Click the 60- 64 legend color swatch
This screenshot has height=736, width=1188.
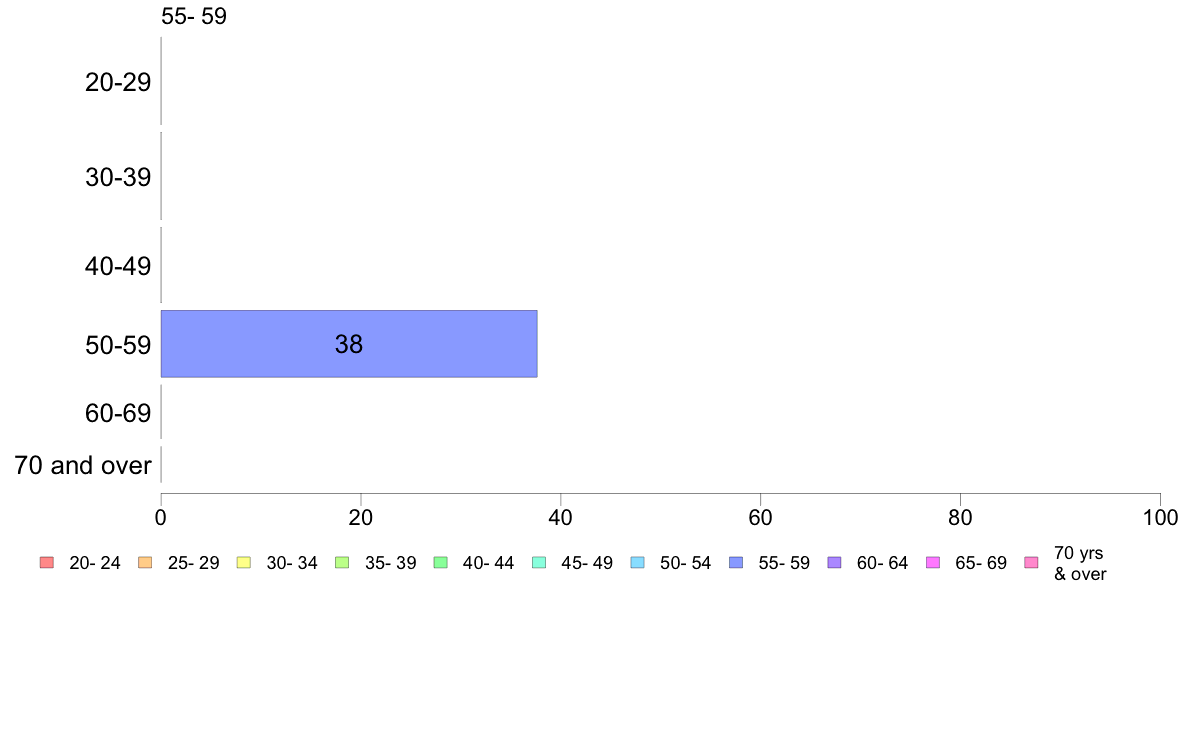coord(835,562)
